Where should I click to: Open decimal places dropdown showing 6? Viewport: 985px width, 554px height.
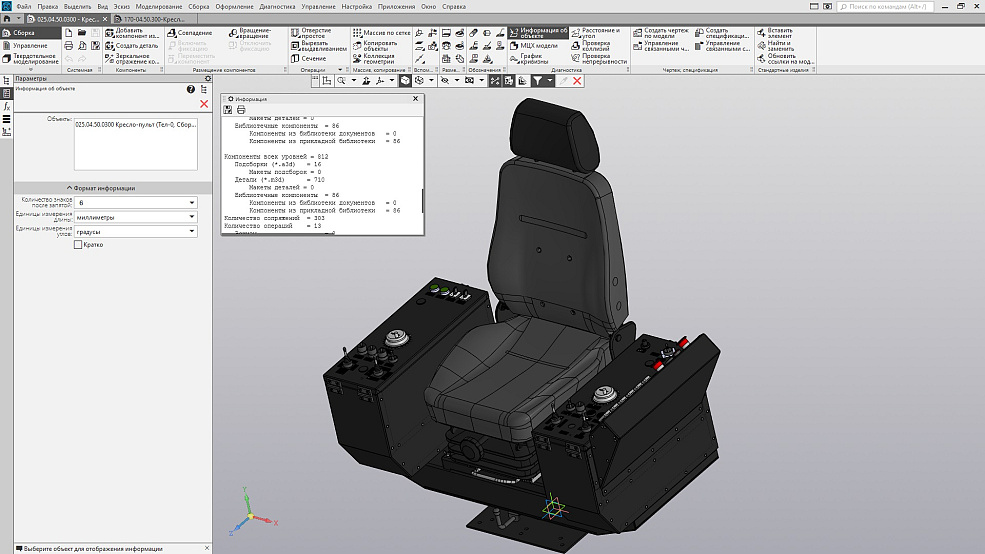(134, 203)
